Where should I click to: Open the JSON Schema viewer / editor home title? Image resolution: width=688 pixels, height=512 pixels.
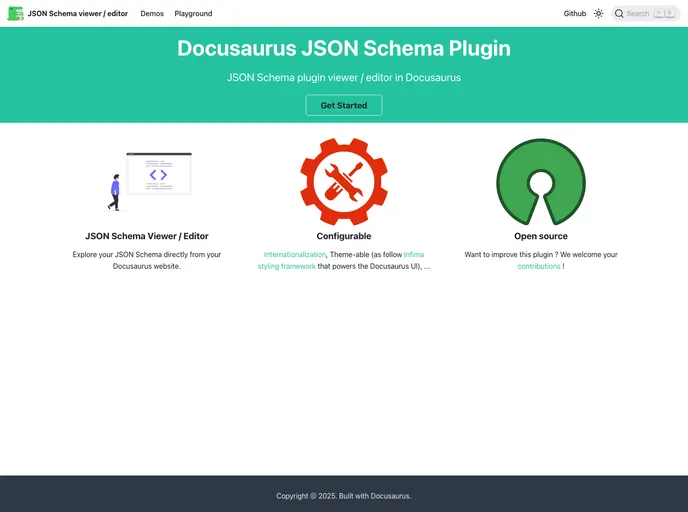click(78, 14)
